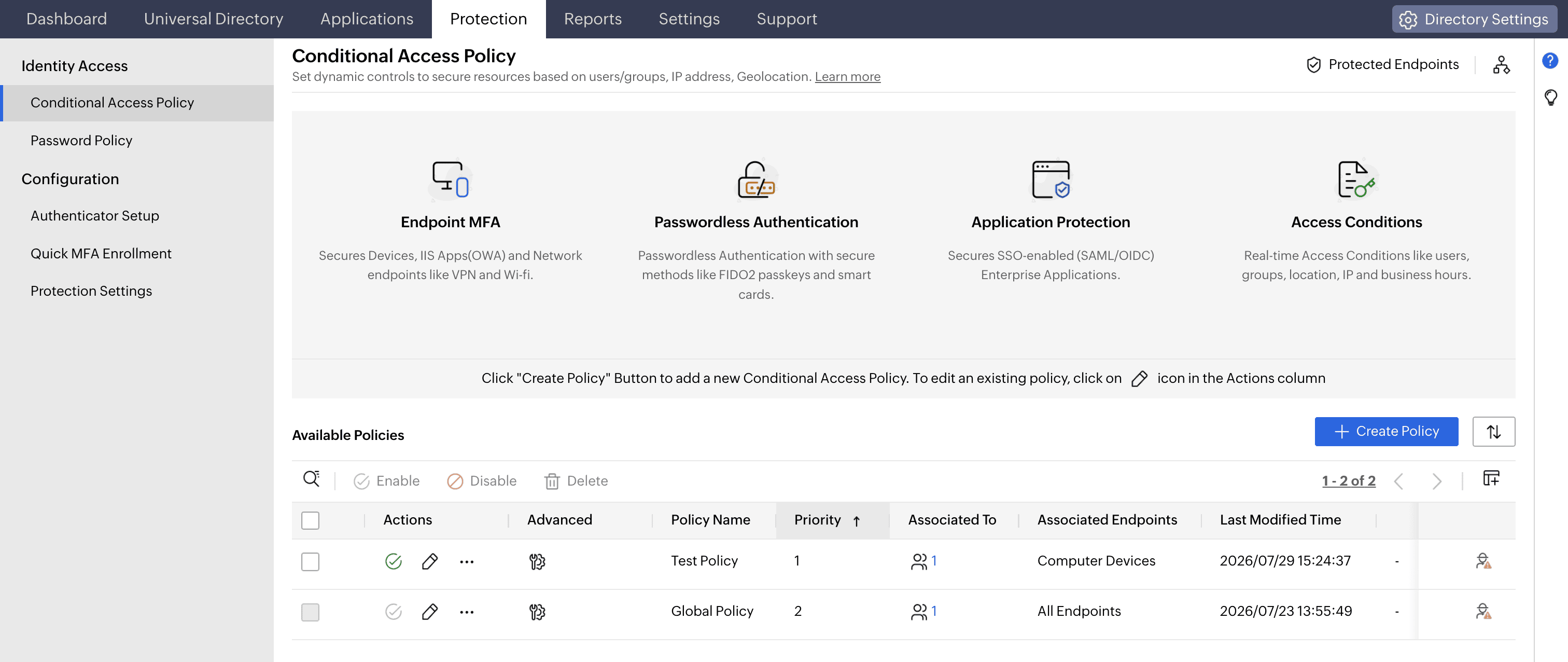Select the Protection tab
Image resolution: width=1568 pixels, height=662 pixels.
pos(488,19)
